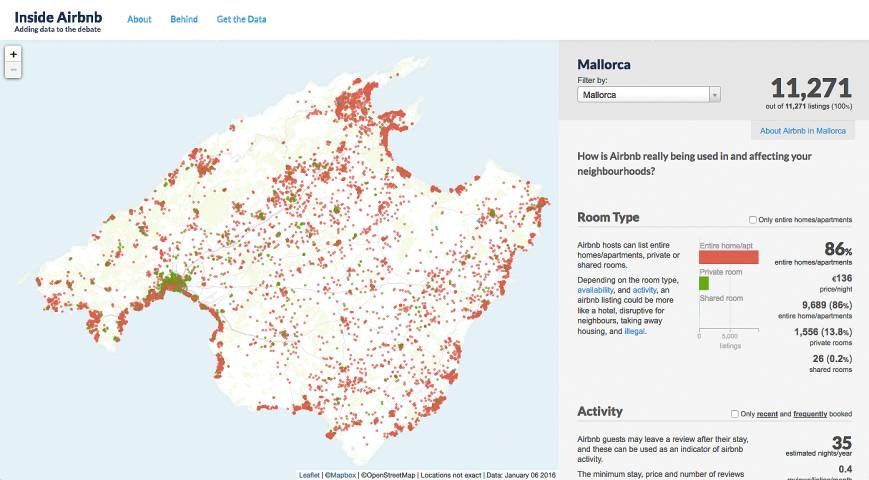Click the recent underlined term
Viewport: 869px width, 480px height.
point(767,414)
